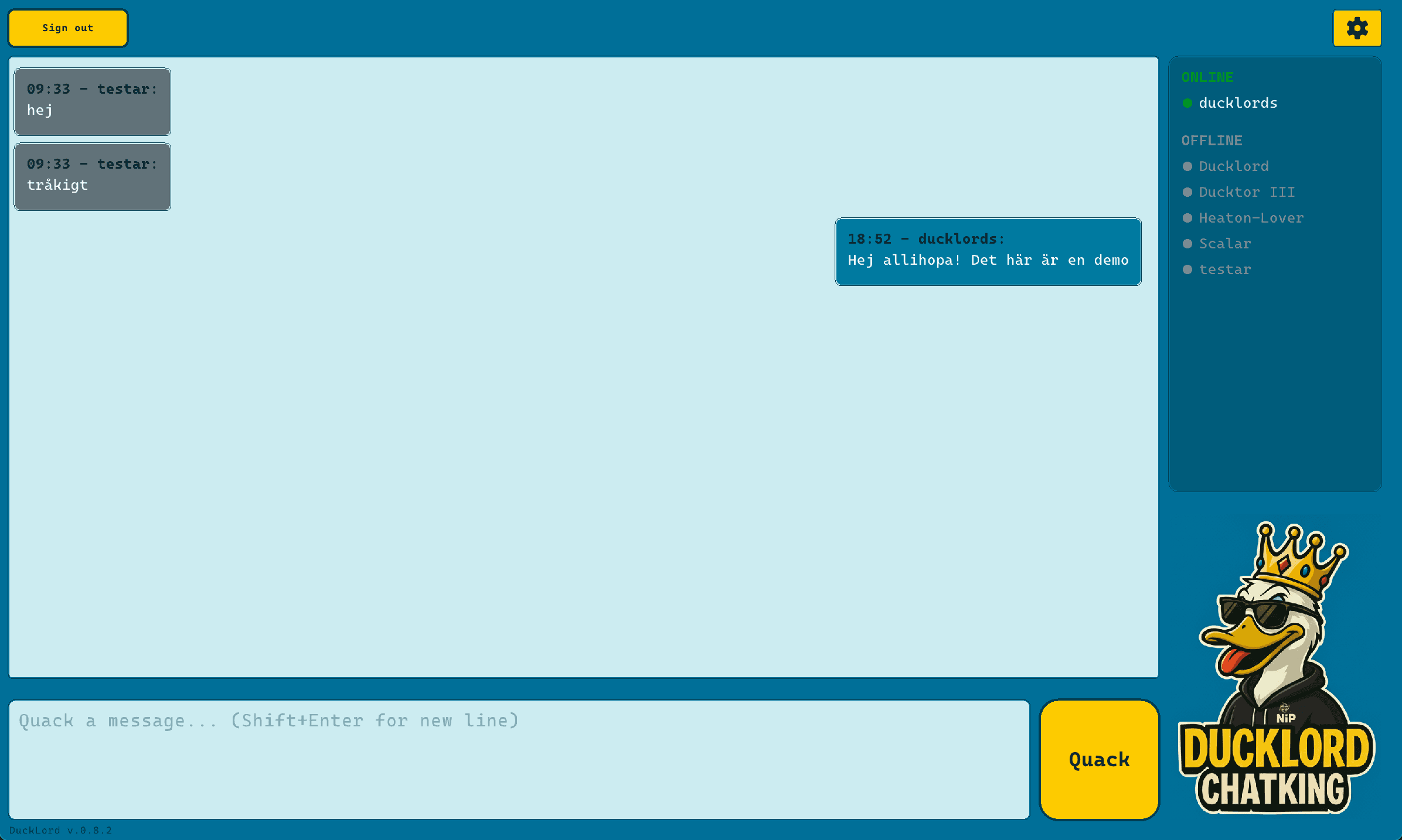Click the ONLINE section header
The image size is (1402, 840).
[x=1207, y=77]
